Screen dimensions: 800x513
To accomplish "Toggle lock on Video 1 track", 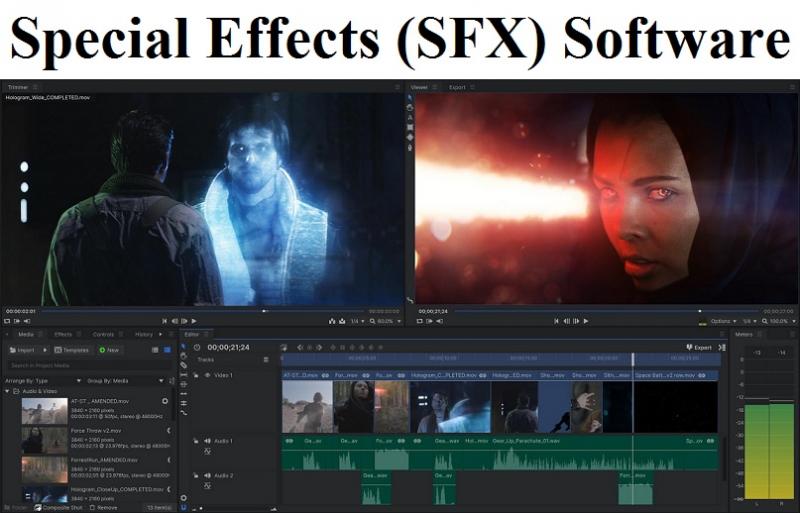I will click(195, 375).
